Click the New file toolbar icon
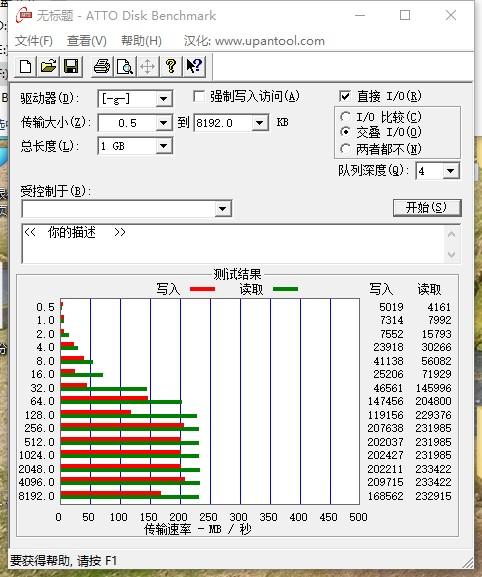Viewport: 482px width, 577px height. (25, 67)
